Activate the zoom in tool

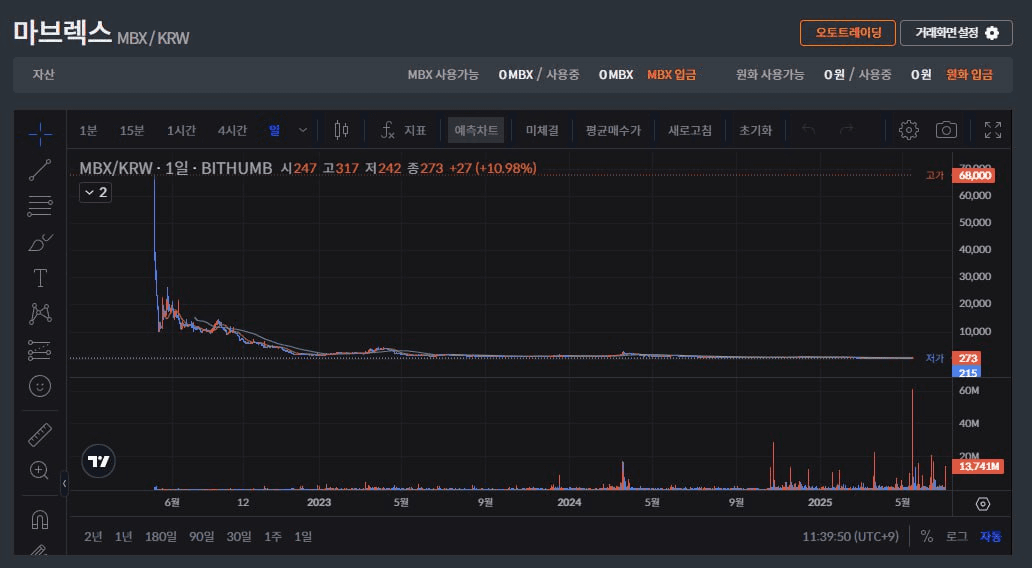pos(39,470)
